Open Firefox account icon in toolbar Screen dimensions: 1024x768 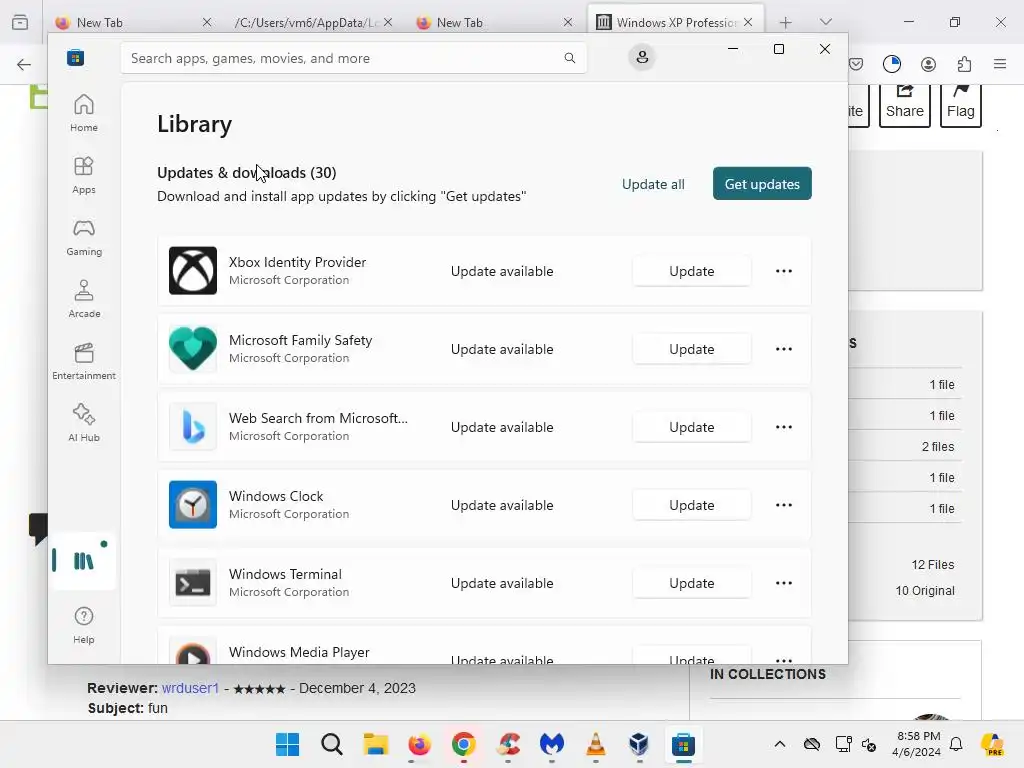click(x=928, y=64)
